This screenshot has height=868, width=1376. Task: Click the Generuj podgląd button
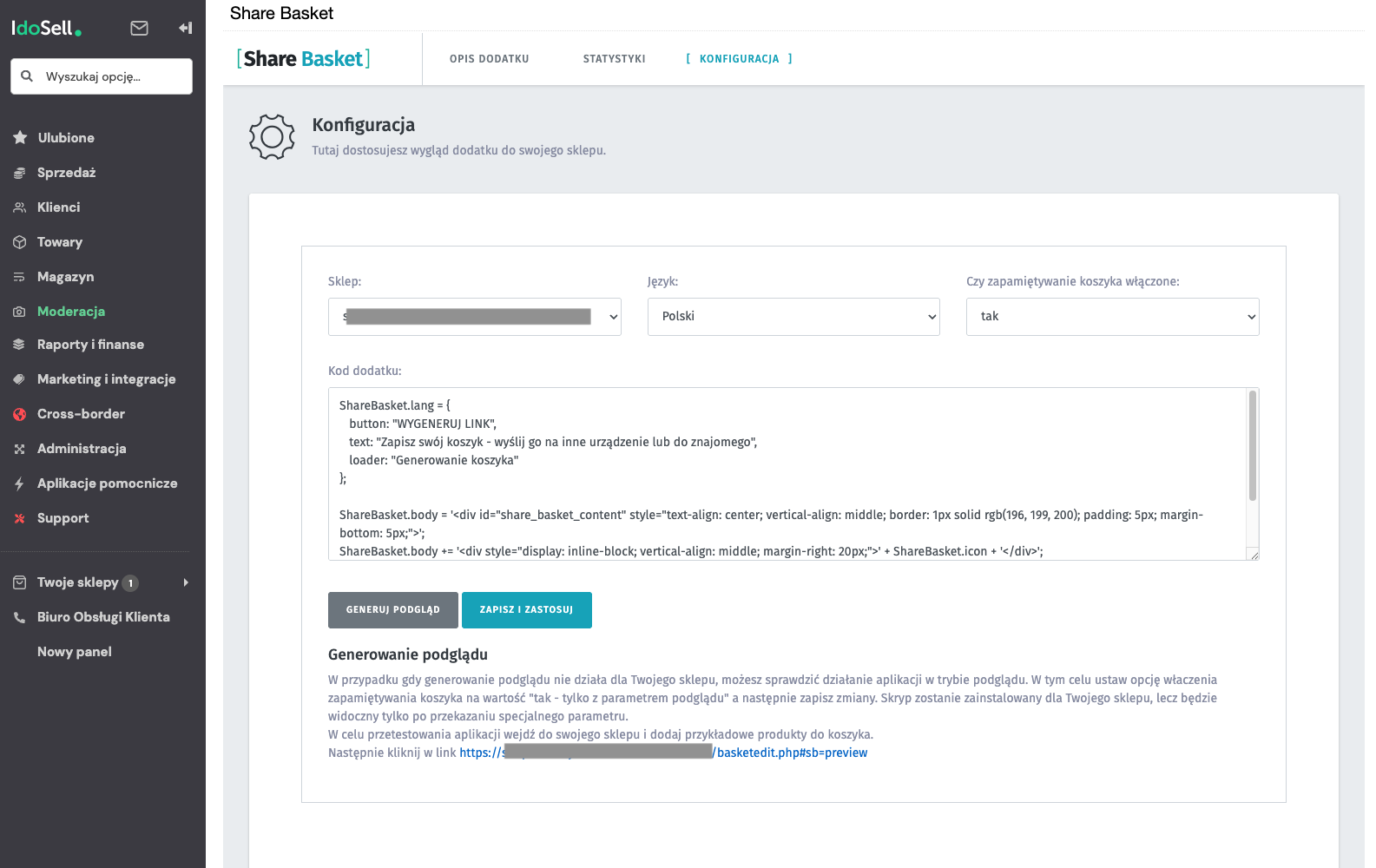(393, 610)
